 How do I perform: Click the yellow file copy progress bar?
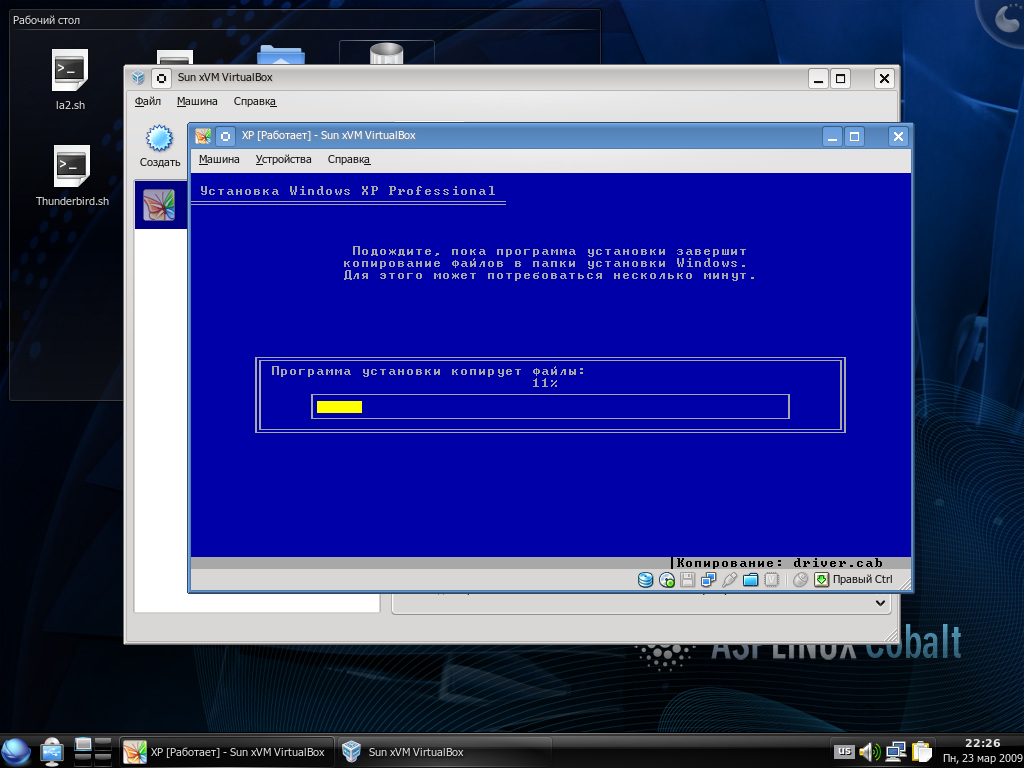(340, 407)
